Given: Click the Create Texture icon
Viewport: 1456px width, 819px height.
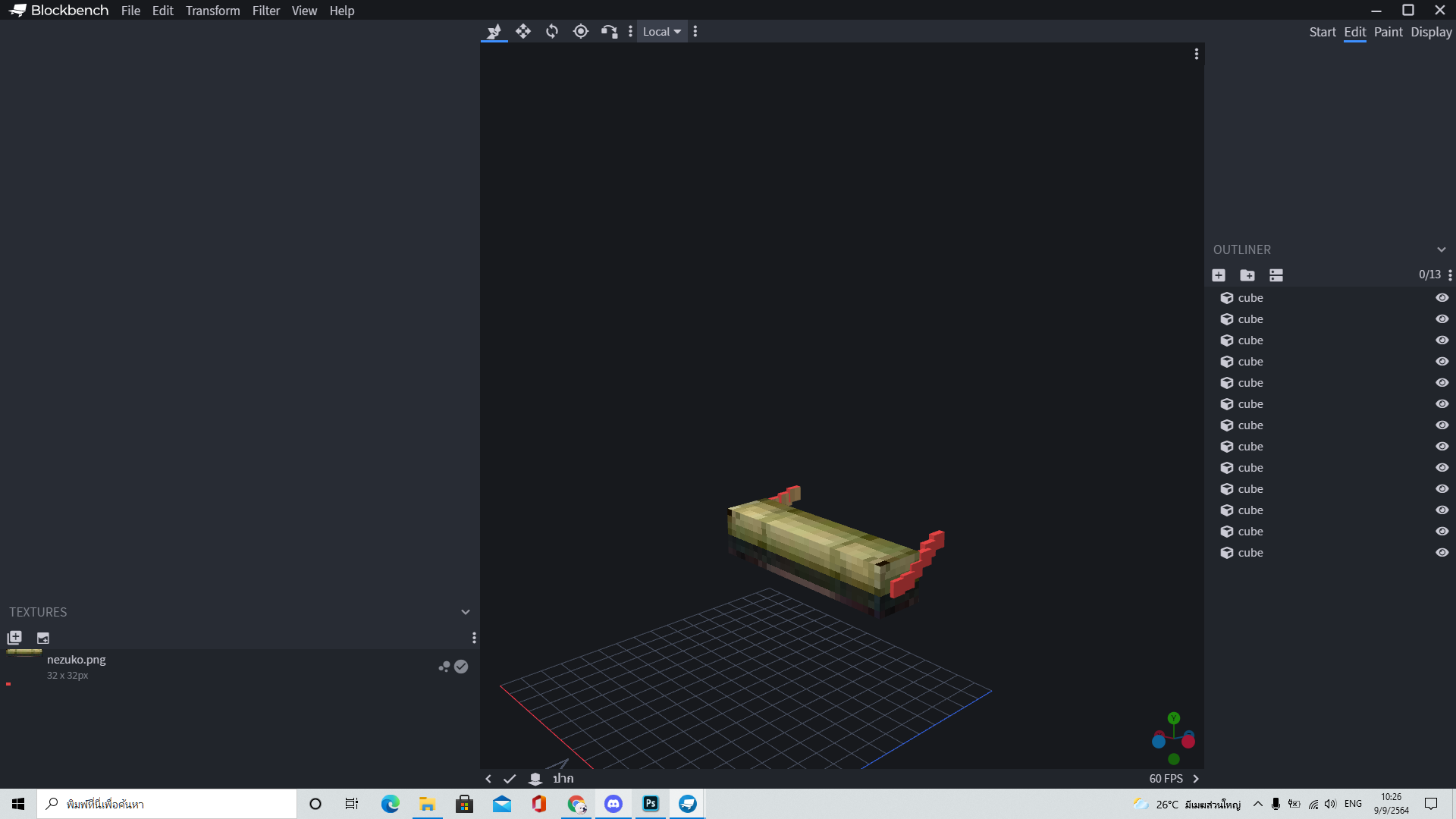Looking at the screenshot, I should click(43, 638).
